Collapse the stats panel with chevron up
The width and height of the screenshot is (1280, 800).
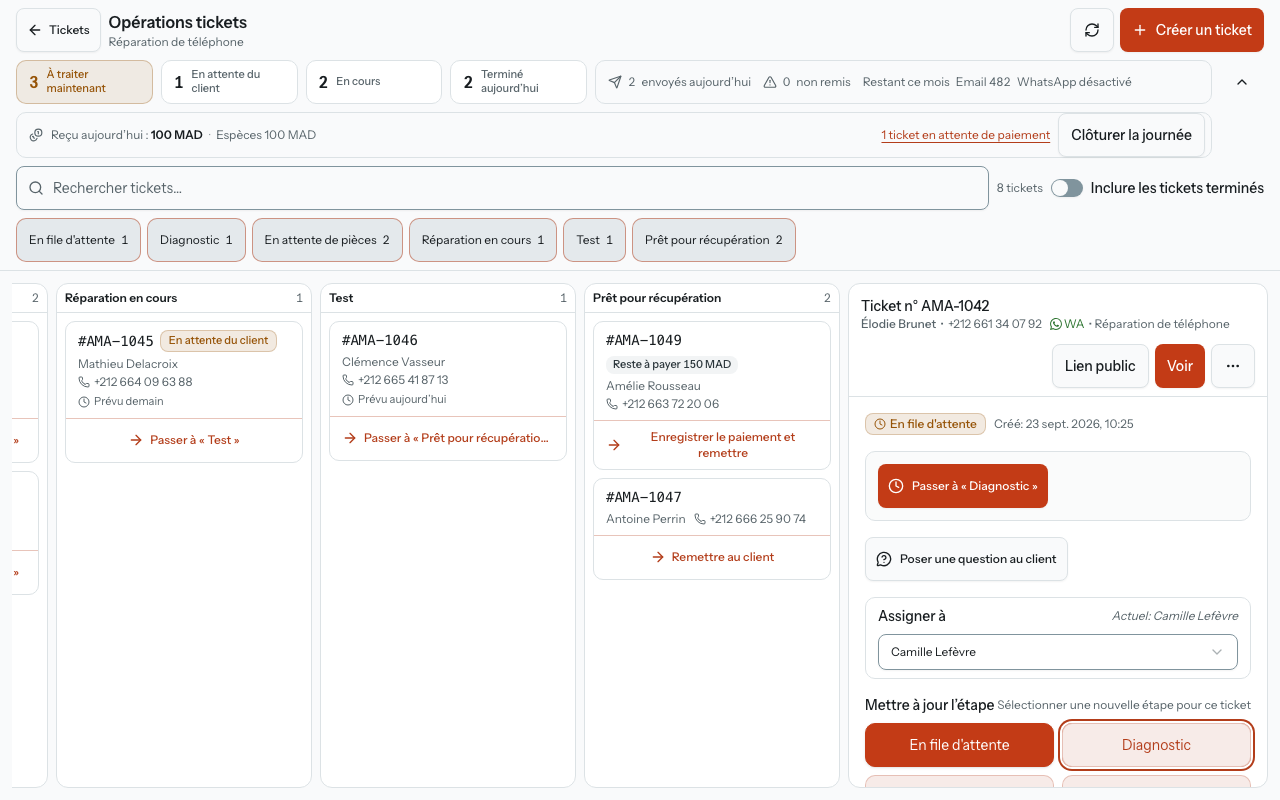point(1242,82)
